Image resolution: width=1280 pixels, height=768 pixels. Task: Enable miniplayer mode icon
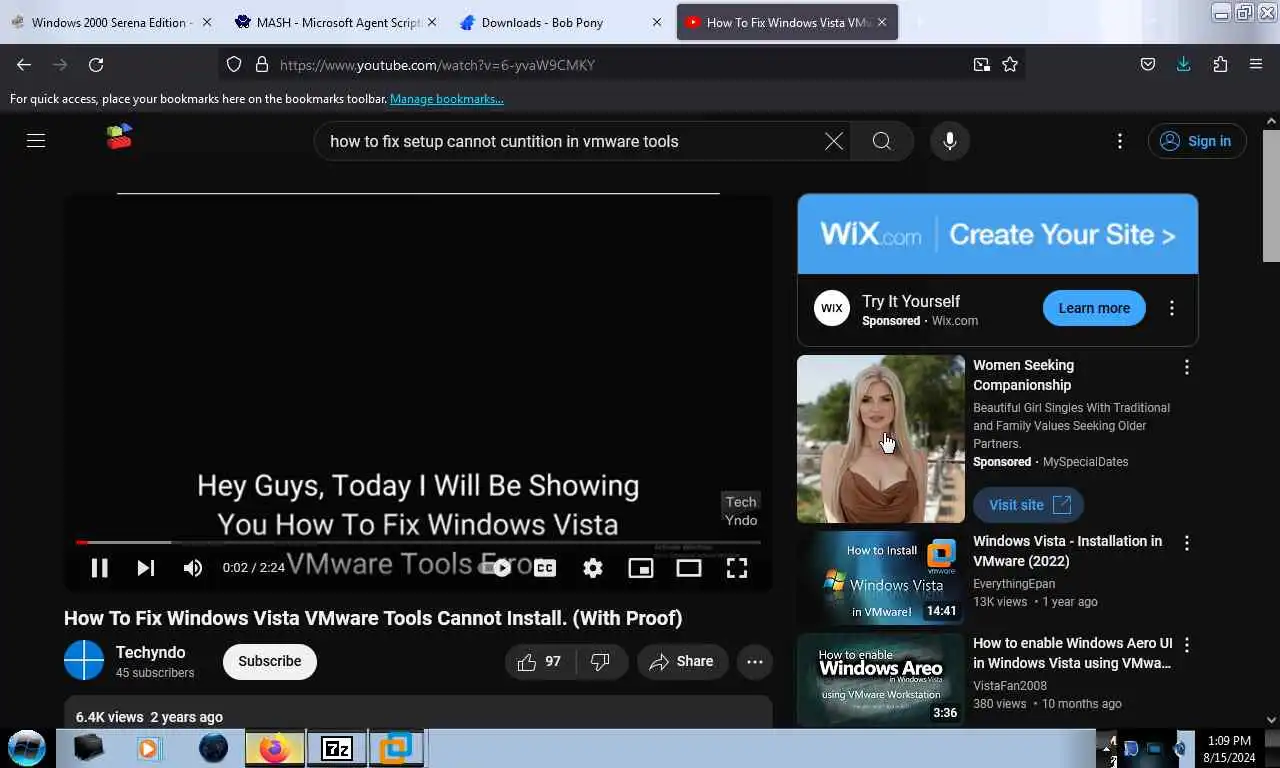click(641, 568)
